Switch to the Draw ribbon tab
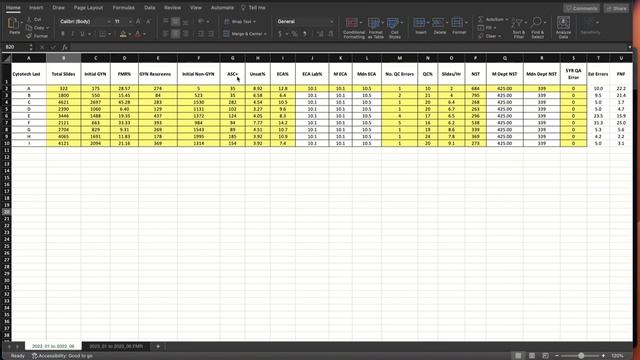This screenshot has width=640, height=360. pos(58,7)
